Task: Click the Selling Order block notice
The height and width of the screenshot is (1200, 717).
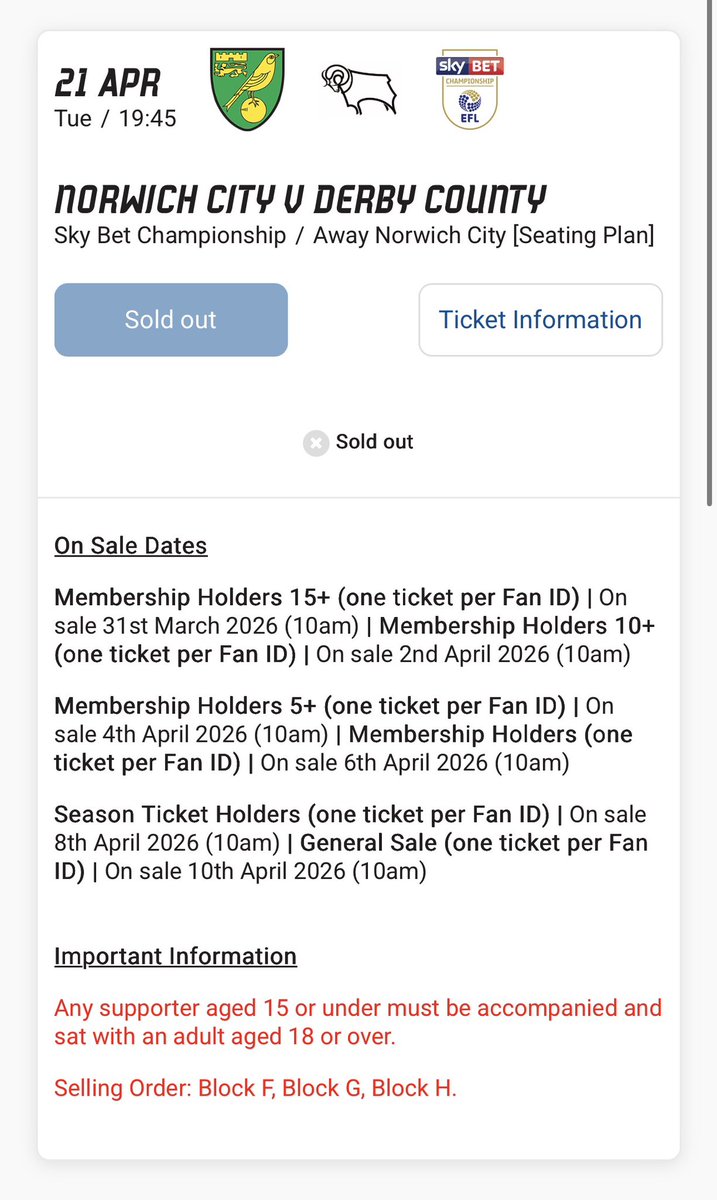Action: 255,1088
